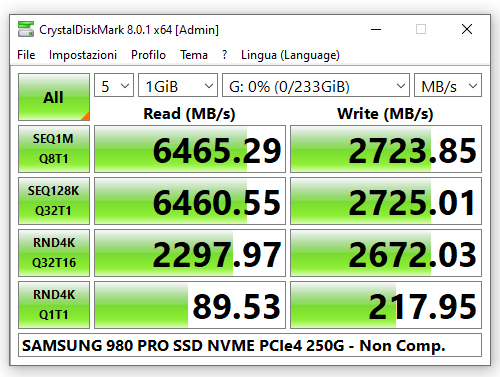
Task: Click the Read (MB/s) column header
Action: pyautogui.click(x=189, y=114)
